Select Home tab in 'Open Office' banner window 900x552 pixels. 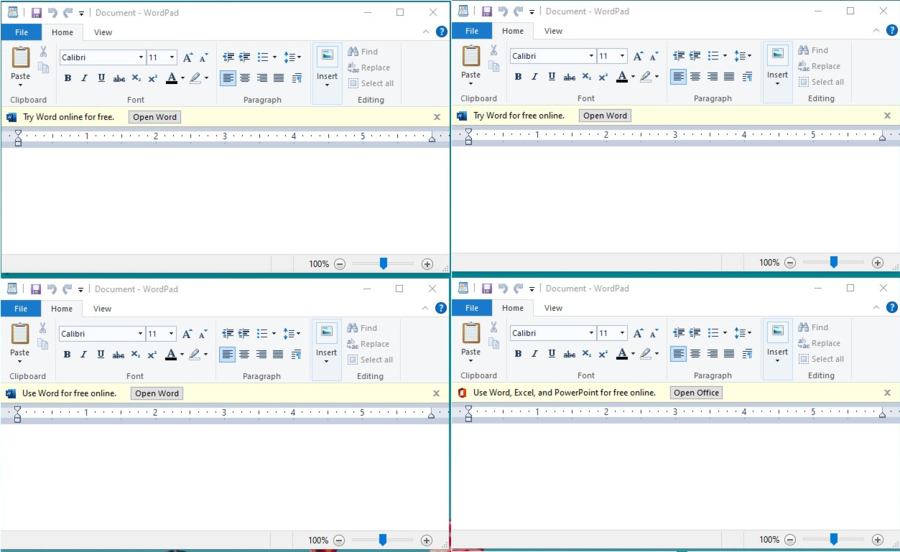point(513,308)
